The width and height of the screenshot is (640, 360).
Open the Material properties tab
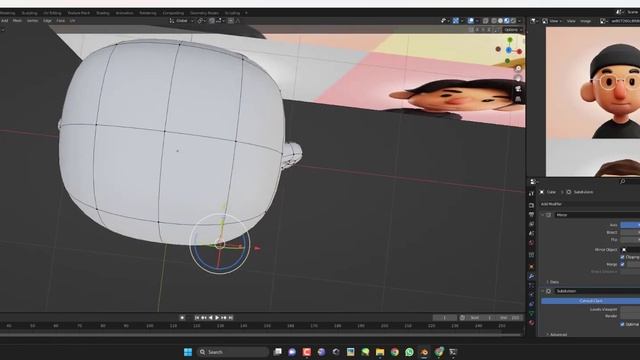[x=531, y=322]
